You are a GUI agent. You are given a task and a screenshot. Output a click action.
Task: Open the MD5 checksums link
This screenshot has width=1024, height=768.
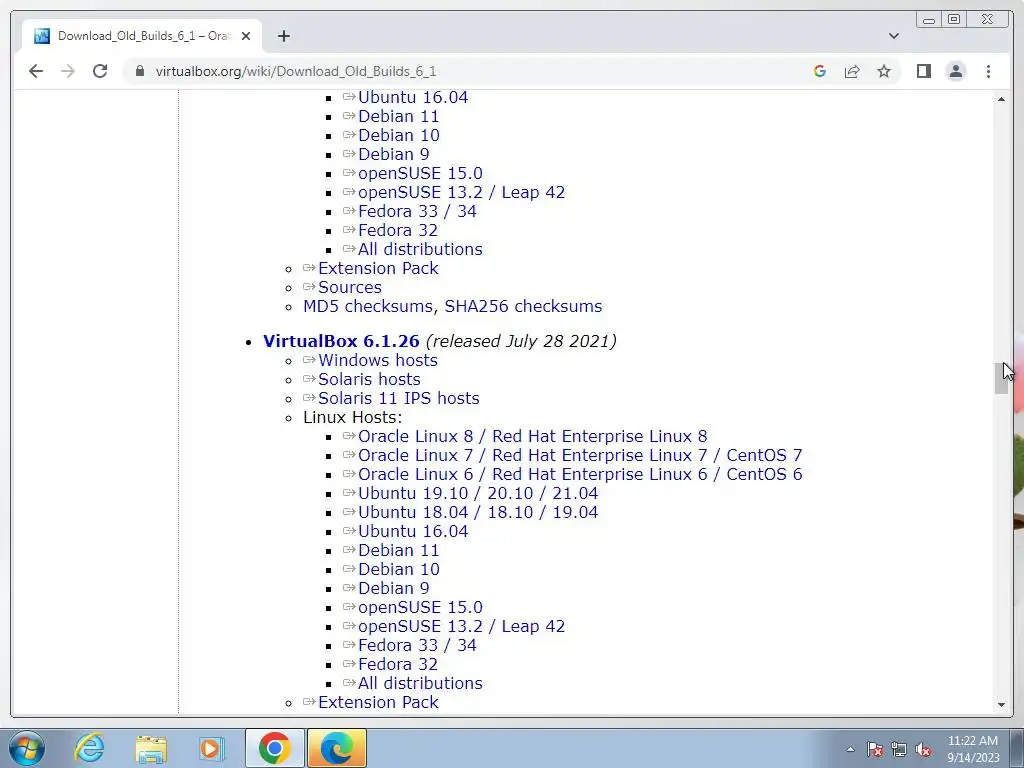(368, 306)
